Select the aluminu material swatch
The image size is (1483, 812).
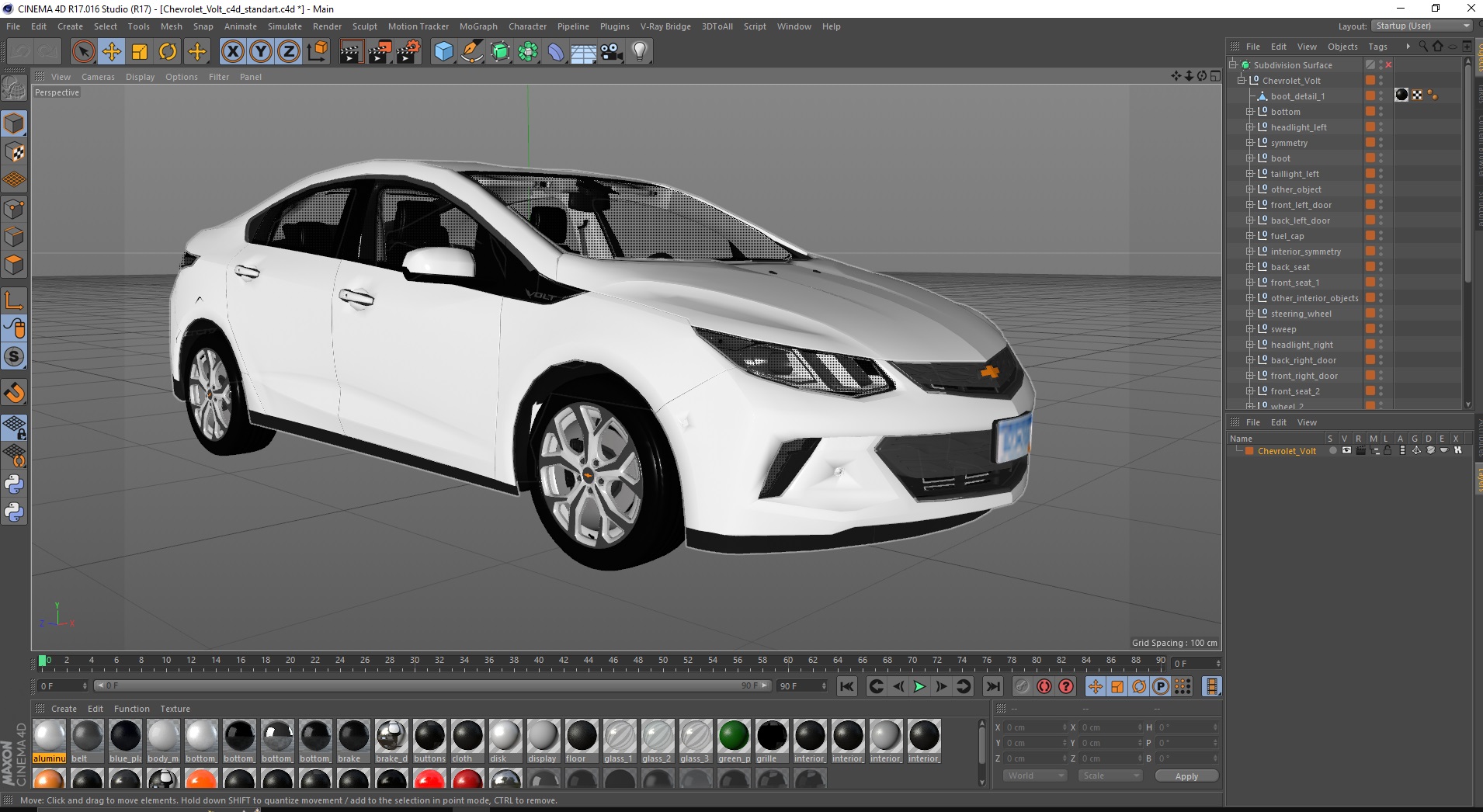49,741
